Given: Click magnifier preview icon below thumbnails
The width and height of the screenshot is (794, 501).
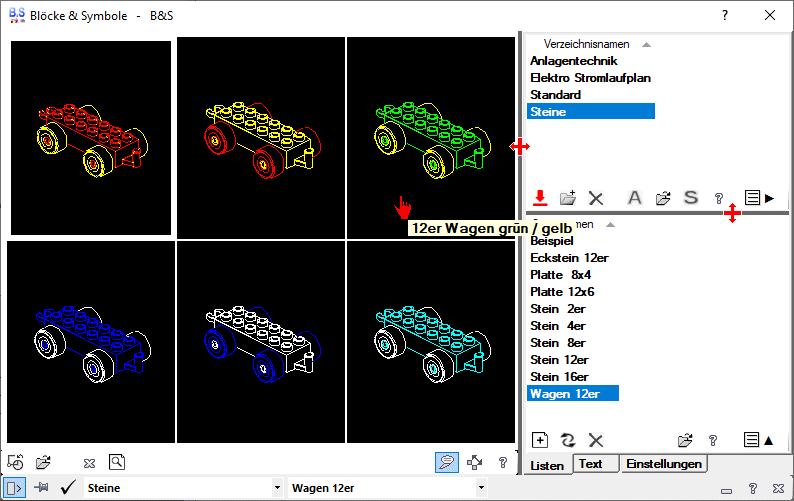Looking at the screenshot, I should [x=117, y=462].
